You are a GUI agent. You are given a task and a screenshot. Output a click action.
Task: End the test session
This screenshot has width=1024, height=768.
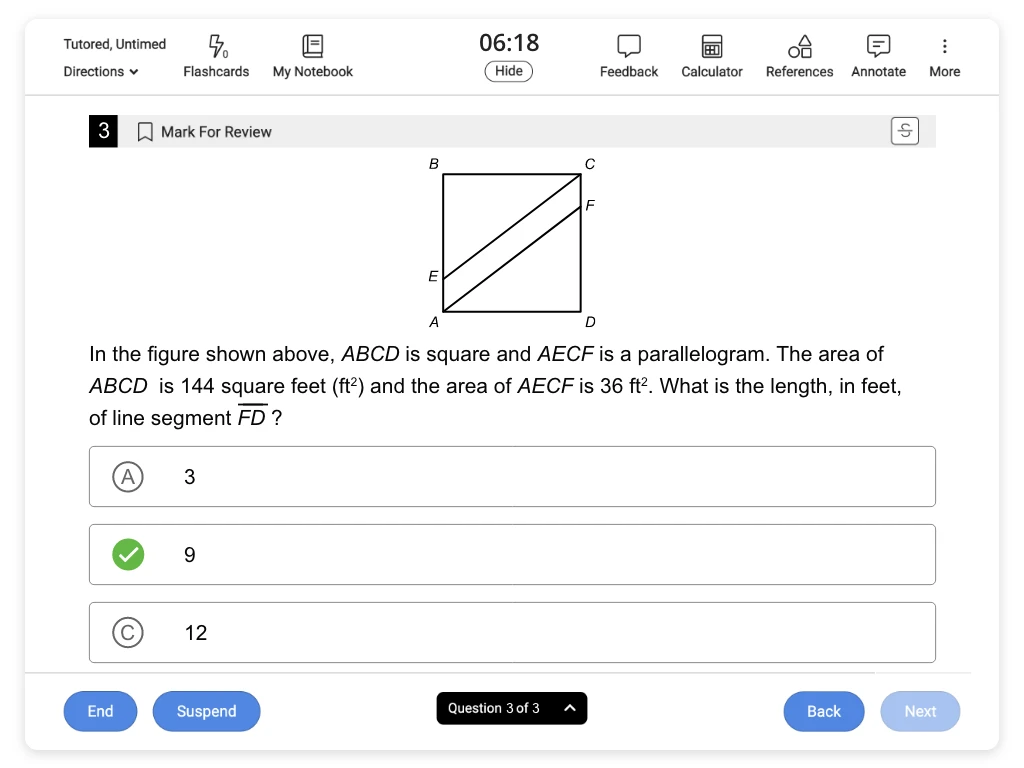tap(100, 711)
